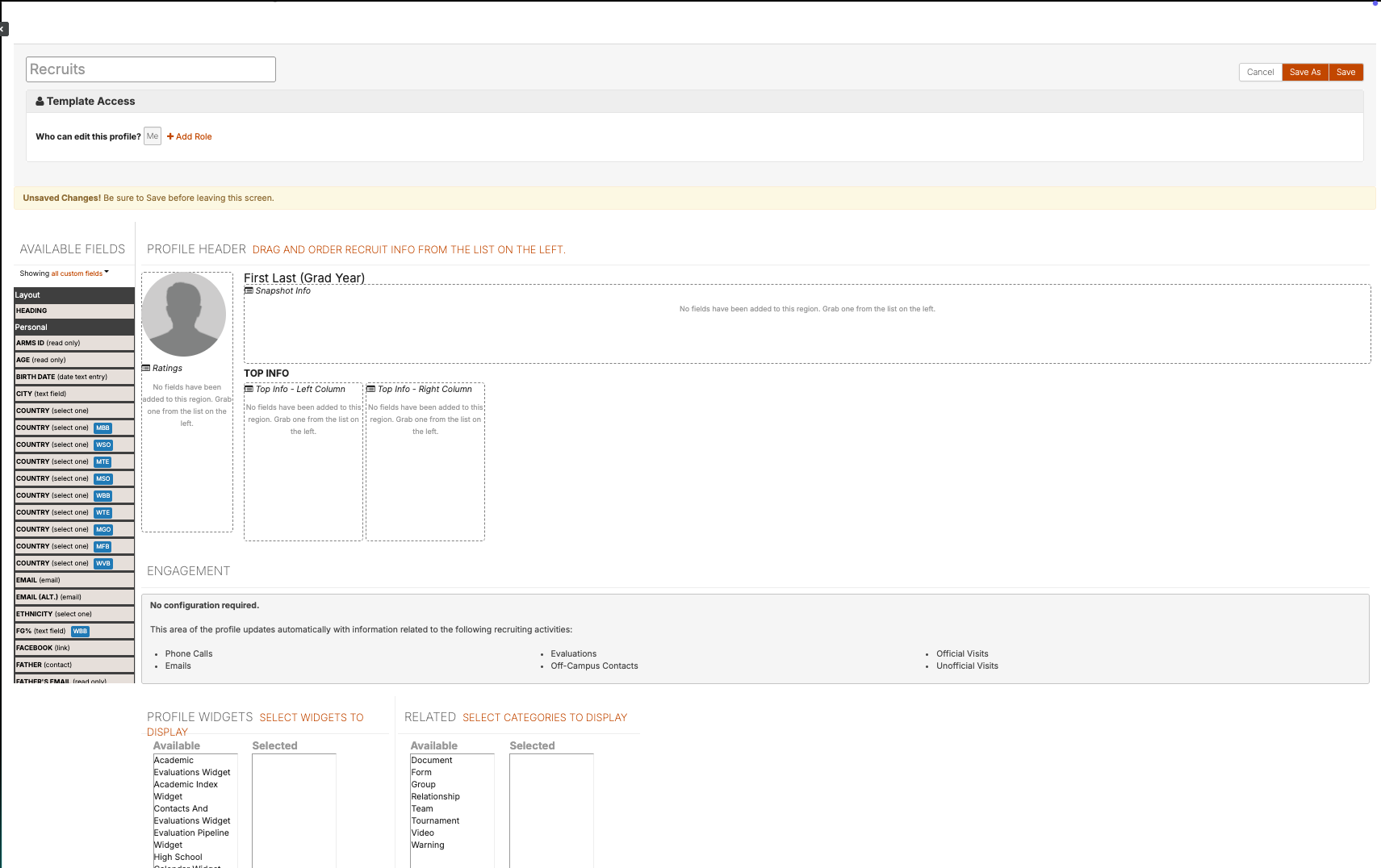
Task: Click the MTE badge on COUNTRY field
Action: coord(103,462)
